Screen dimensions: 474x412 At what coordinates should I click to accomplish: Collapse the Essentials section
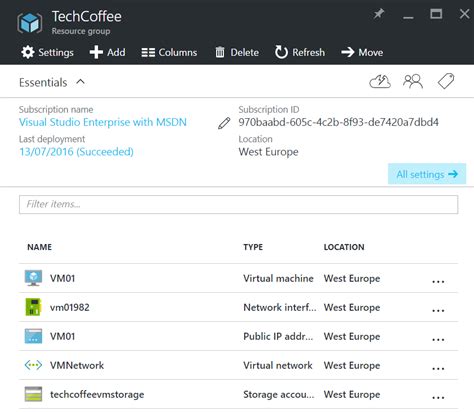click(52, 82)
